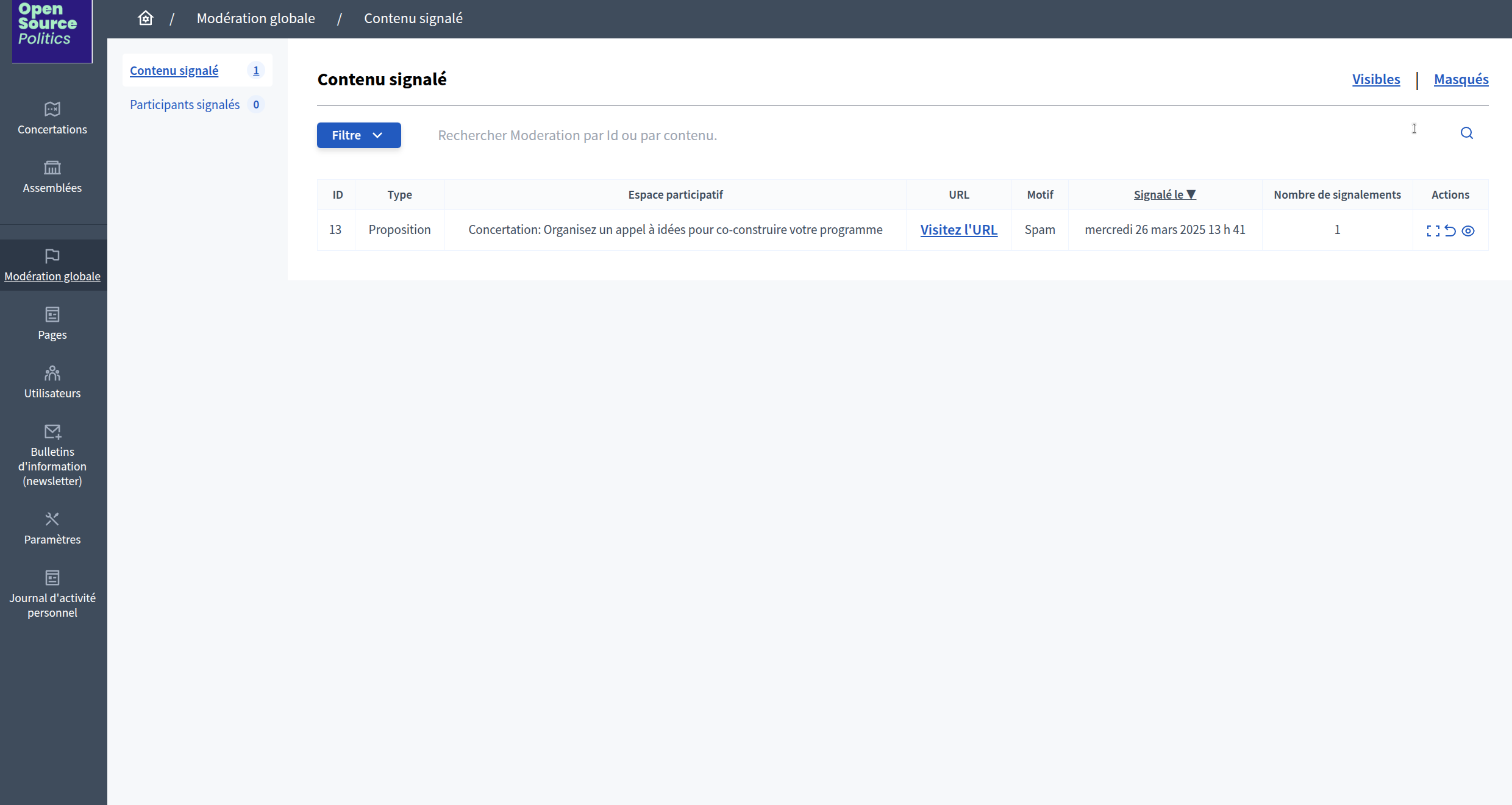Open the Utilisateurs section

click(52, 382)
